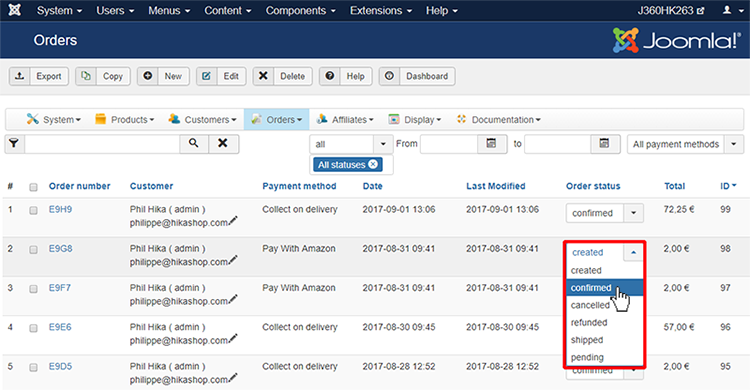This screenshot has height=390, width=750.
Task: Open the Content top menu
Action: [228, 11]
